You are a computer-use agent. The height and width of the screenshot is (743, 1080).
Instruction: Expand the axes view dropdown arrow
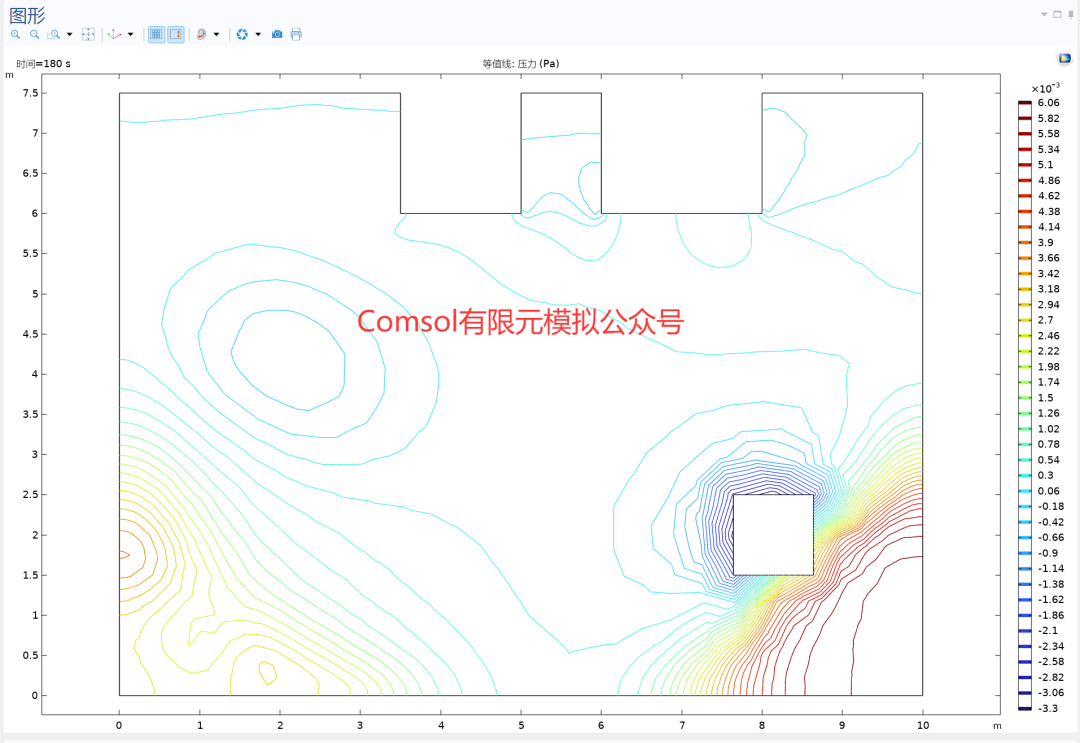pyautogui.click(x=130, y=34)
